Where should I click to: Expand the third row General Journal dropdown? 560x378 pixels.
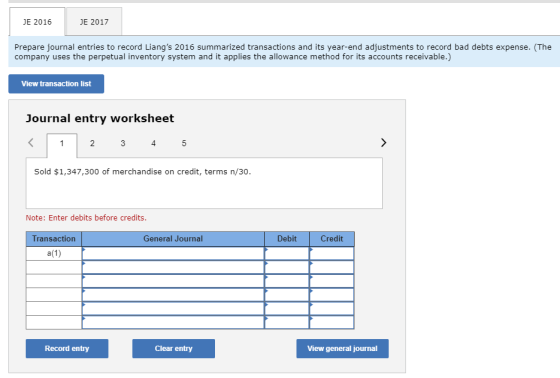click(173, 281)
